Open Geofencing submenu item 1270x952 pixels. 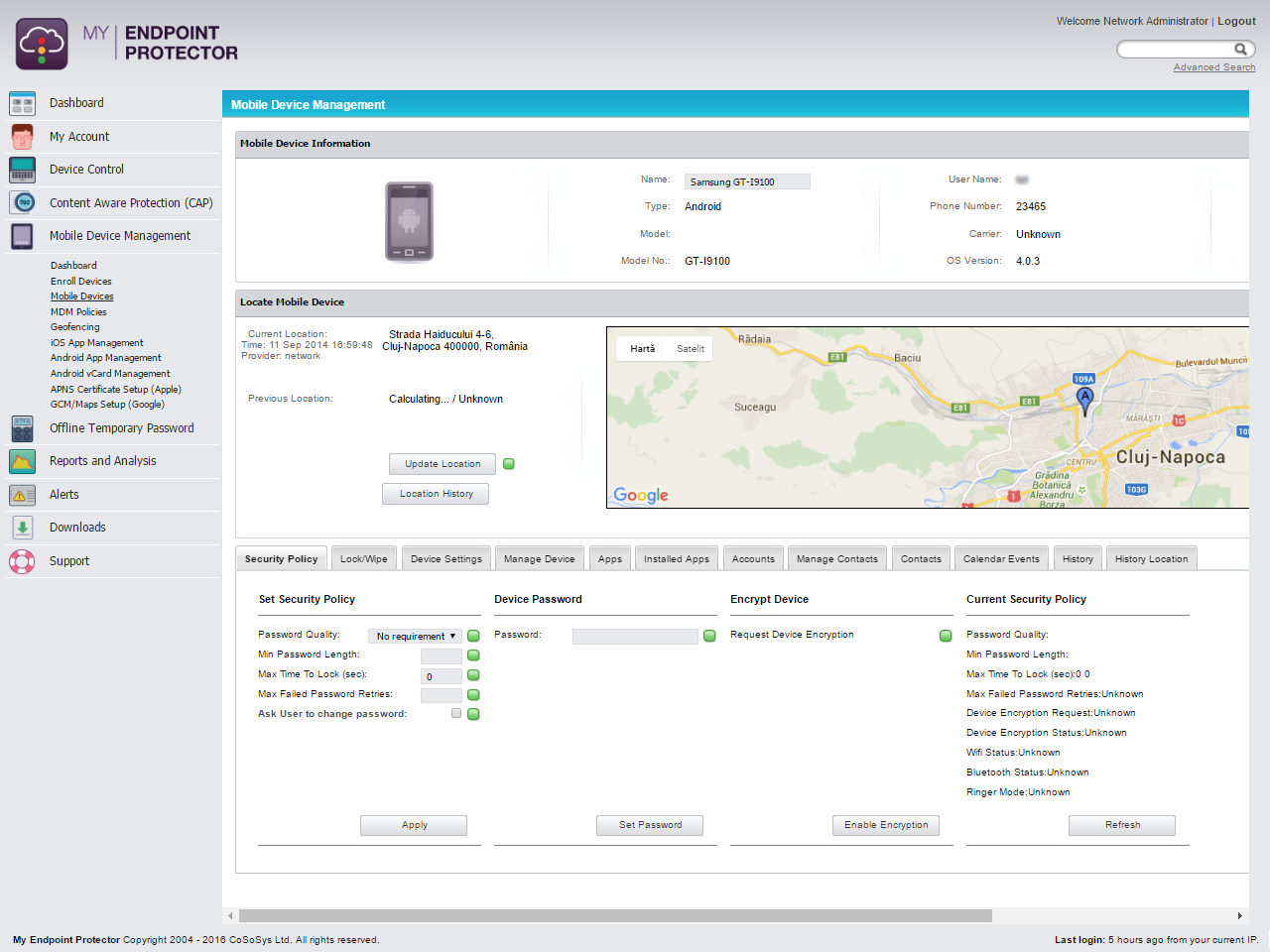click(75, 327)
